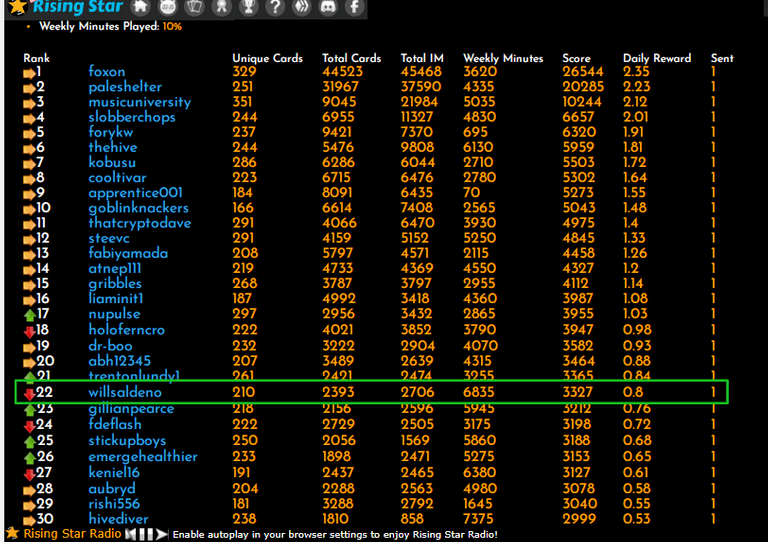Screen dimensions: 768x542
Task: Open hivediver player link
Action: coord(118,519)
